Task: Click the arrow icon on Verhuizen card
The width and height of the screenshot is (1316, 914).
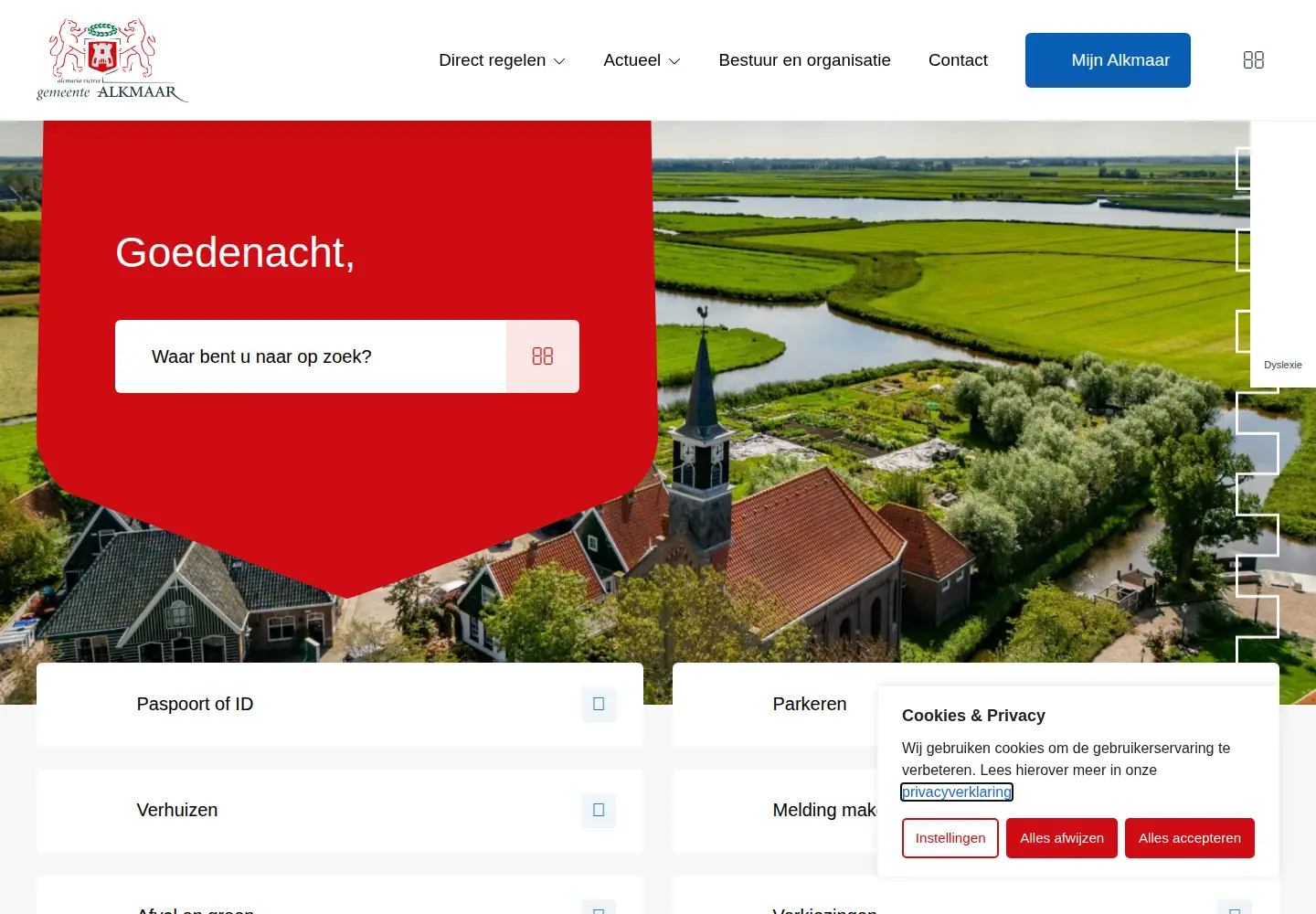Action: coord(599,810)
